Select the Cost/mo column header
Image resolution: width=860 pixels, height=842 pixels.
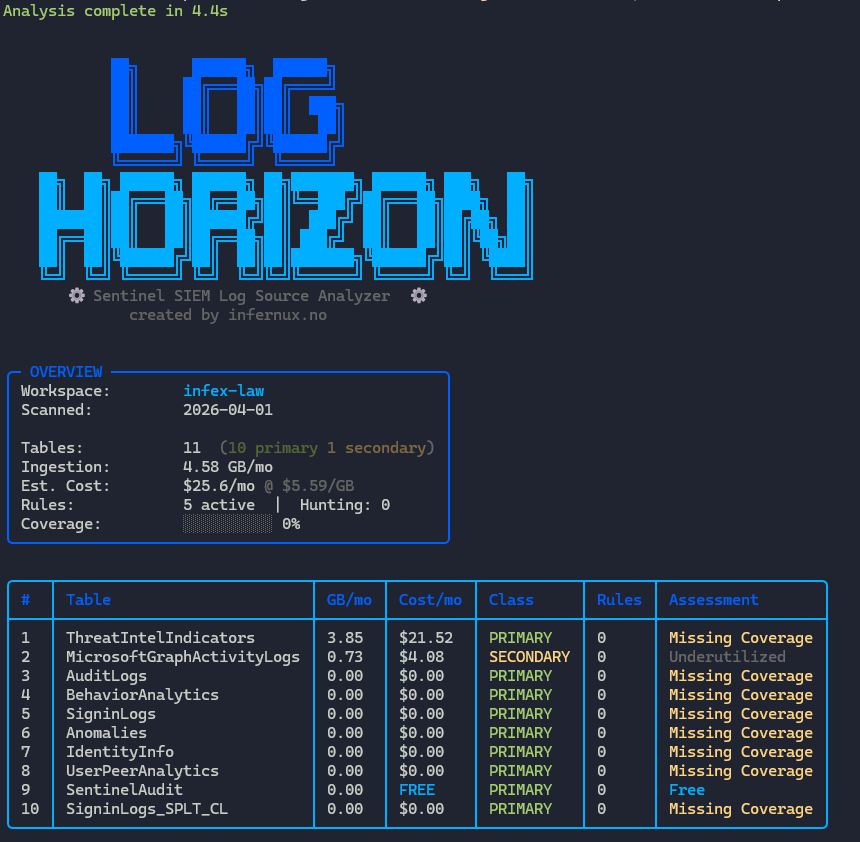(431, 600)
